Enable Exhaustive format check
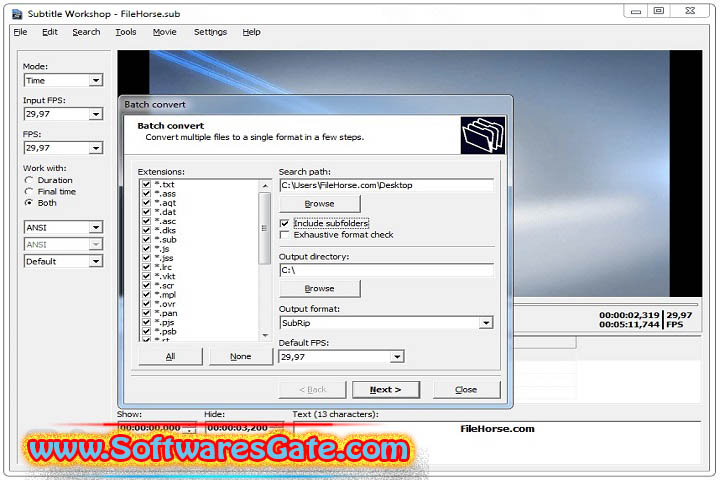This screenshot has height=480, width=720. click(285, 235)
